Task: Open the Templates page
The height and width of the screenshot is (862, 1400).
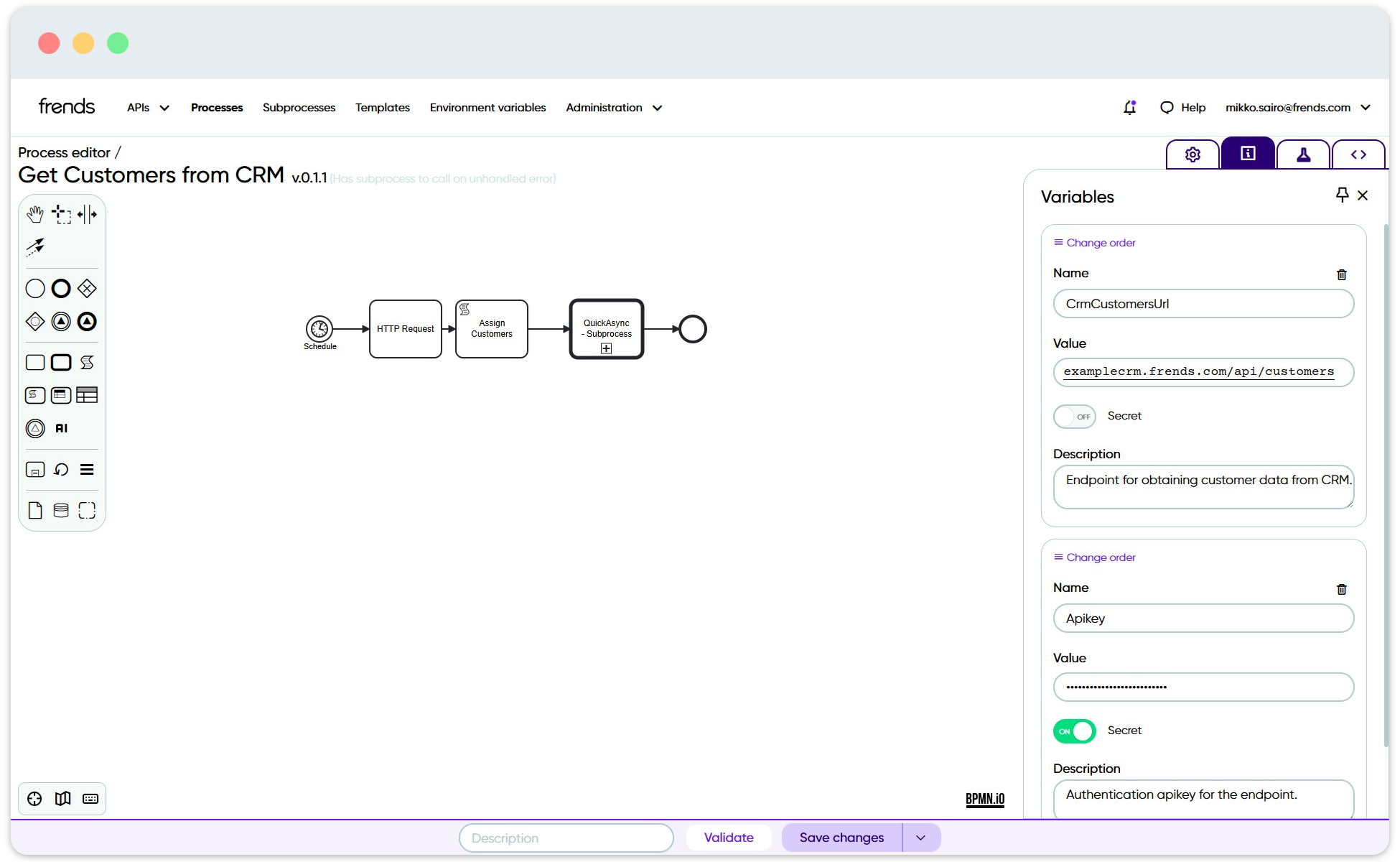Action: [383, 107]
